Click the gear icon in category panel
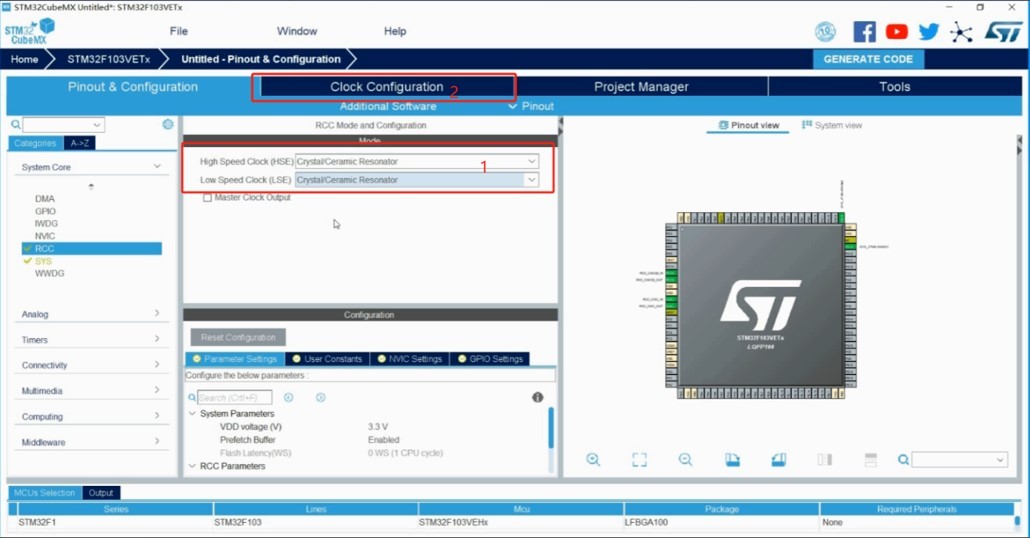1030x538 pixels. (x=168, y=124)
